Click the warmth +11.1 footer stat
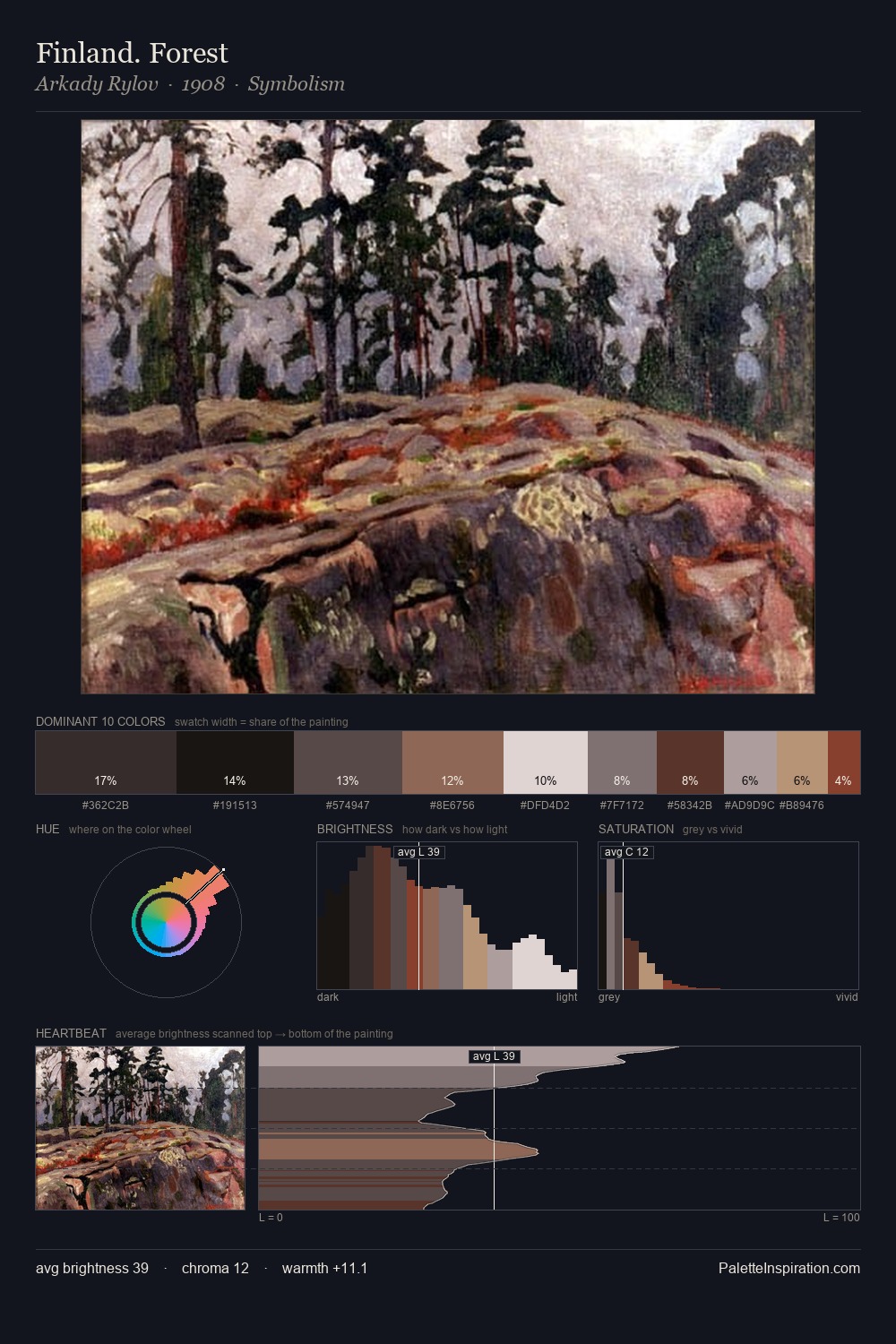The height and width of the screenshot is (1344, 896). (324, 1268)
